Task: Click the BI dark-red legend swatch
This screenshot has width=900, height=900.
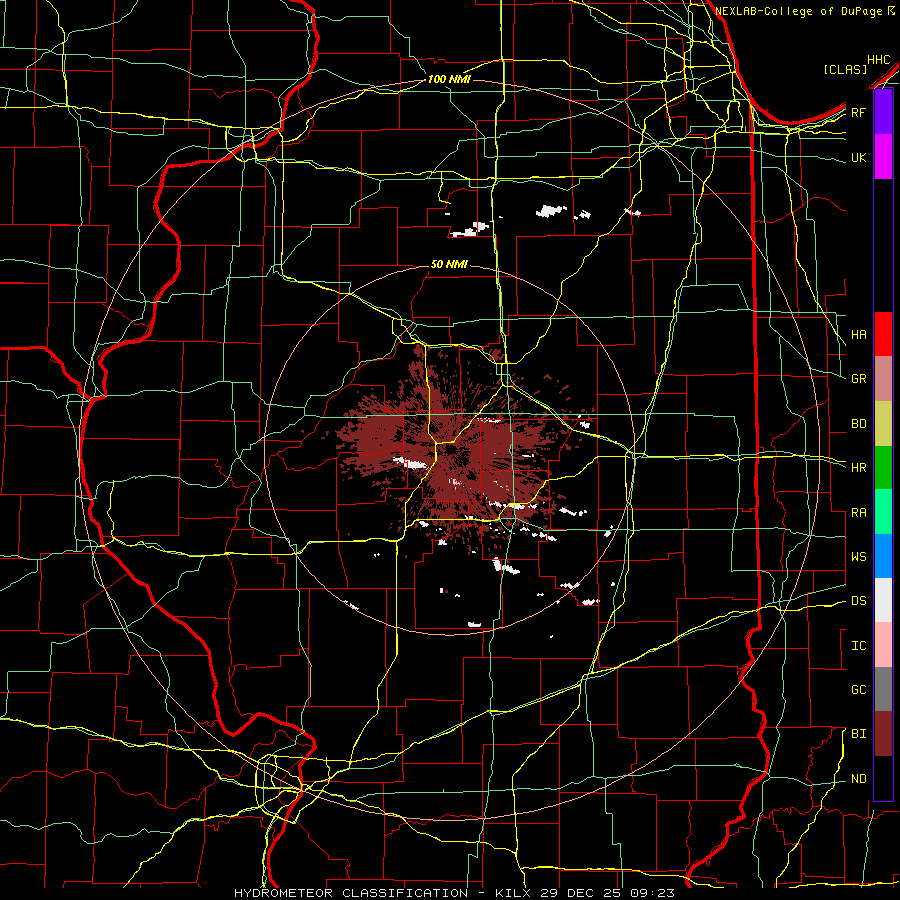Action: (883, 734)
